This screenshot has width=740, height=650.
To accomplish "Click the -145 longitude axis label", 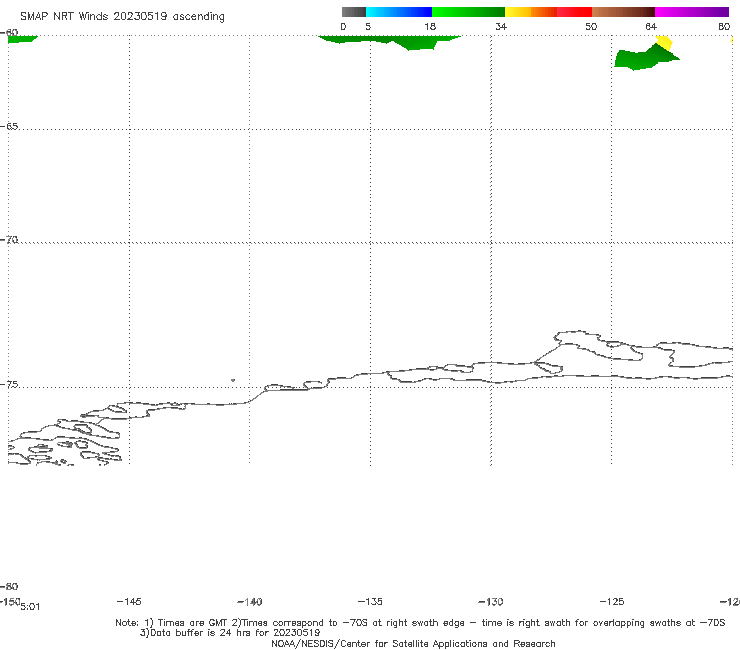I will pyautogui.click(x=129, y=601).
